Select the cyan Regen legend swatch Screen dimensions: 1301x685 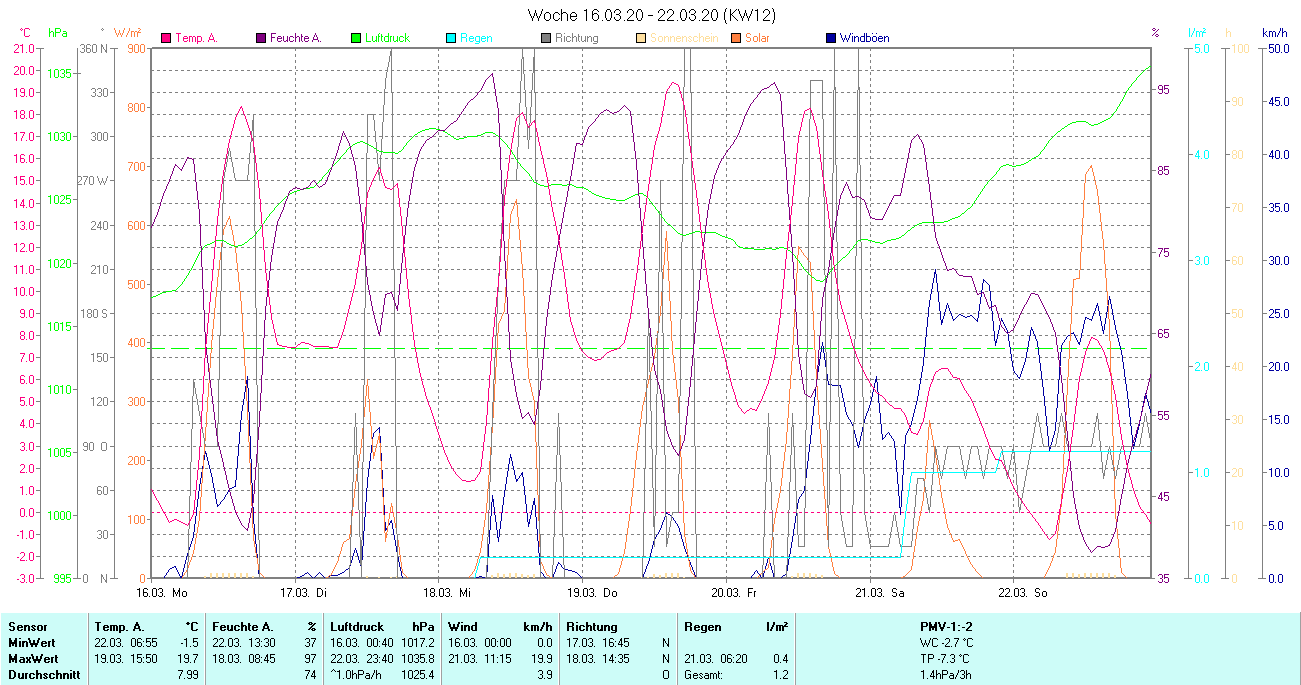451,38
